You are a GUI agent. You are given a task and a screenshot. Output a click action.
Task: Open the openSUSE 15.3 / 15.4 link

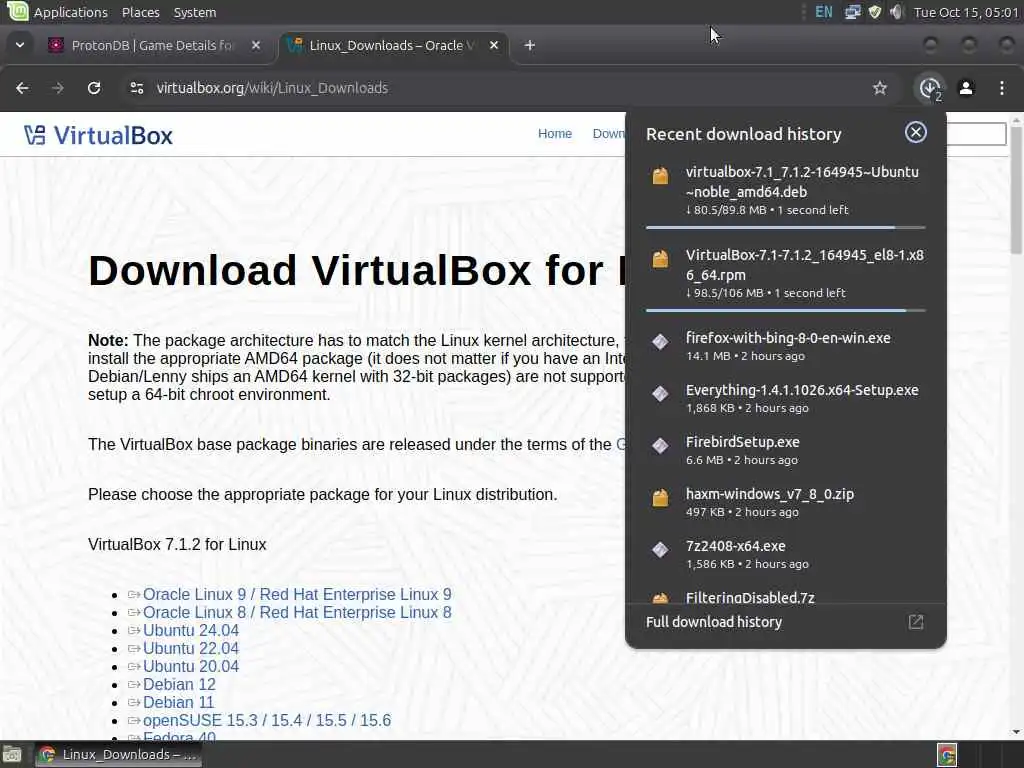[267, 720]
